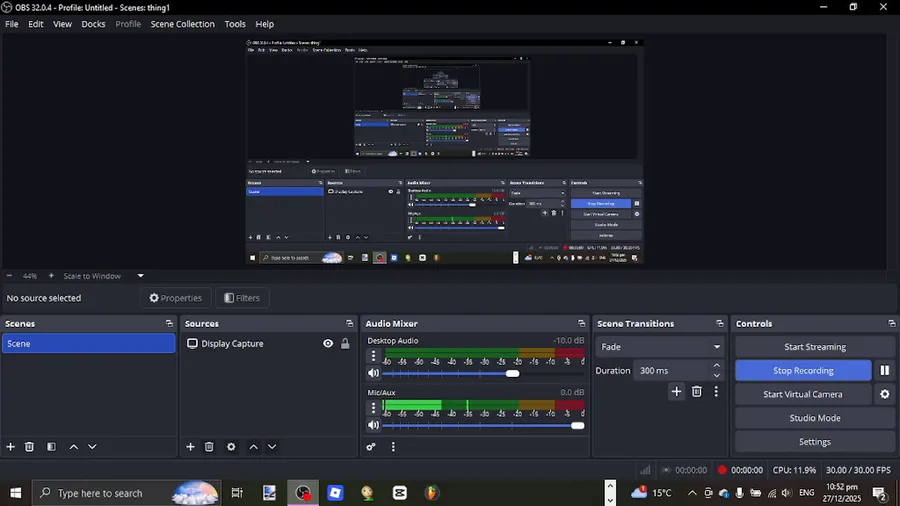Open OBS Settings button
Screen dimensions: 900x506
(814, 442)
